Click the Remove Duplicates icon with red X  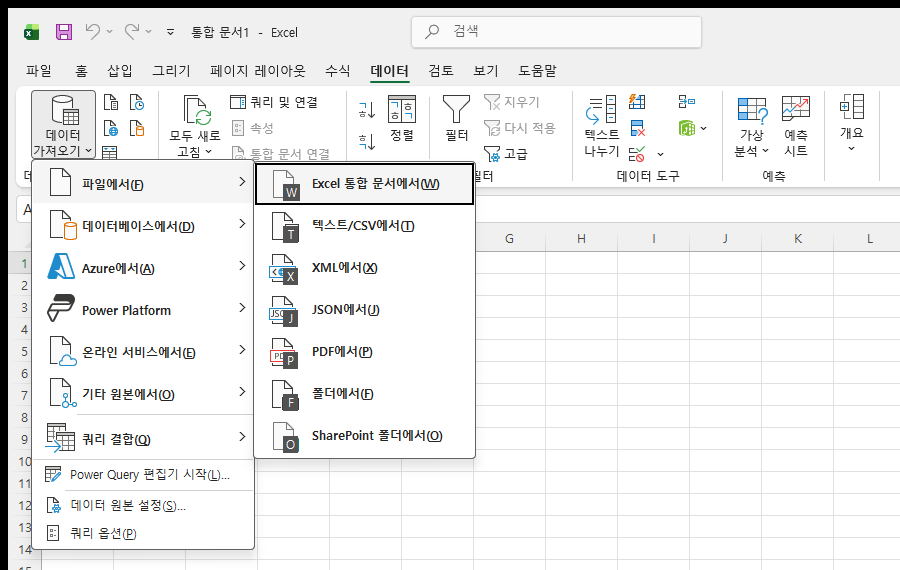637,128
